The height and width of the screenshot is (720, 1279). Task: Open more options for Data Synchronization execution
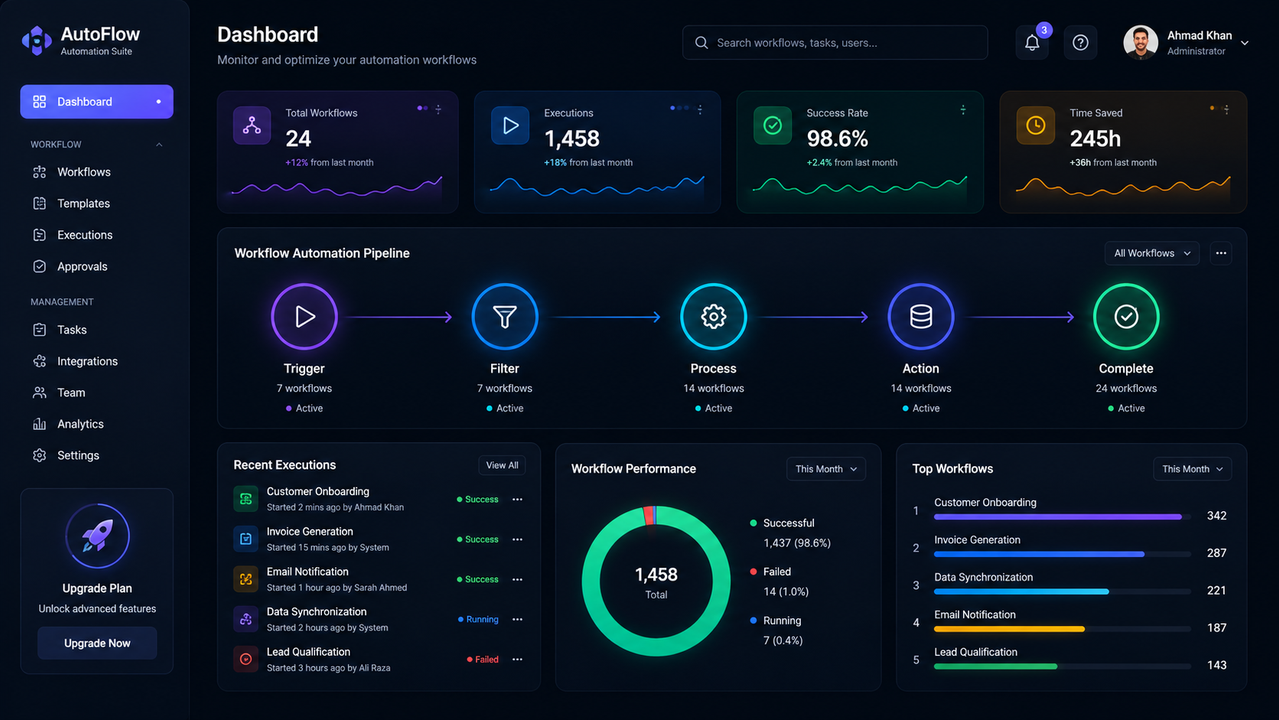tap(517, 619)
